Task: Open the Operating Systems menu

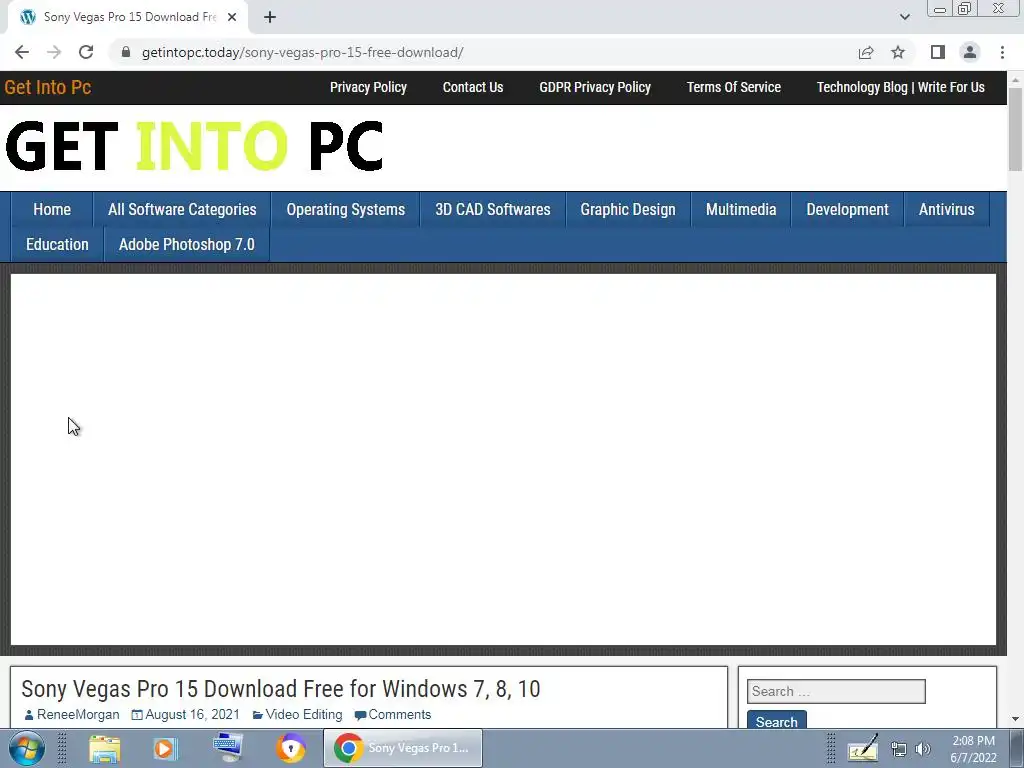Action: click(x=345, y=210)
